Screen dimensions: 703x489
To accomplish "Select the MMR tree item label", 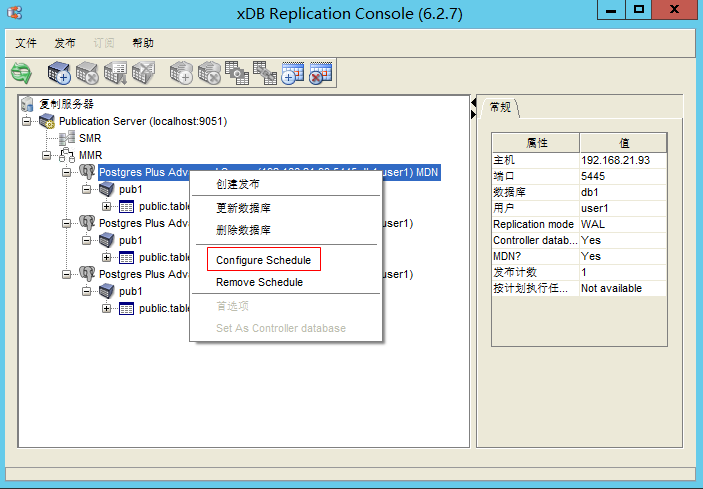I will pyautogui.click(x=91, y=155).
